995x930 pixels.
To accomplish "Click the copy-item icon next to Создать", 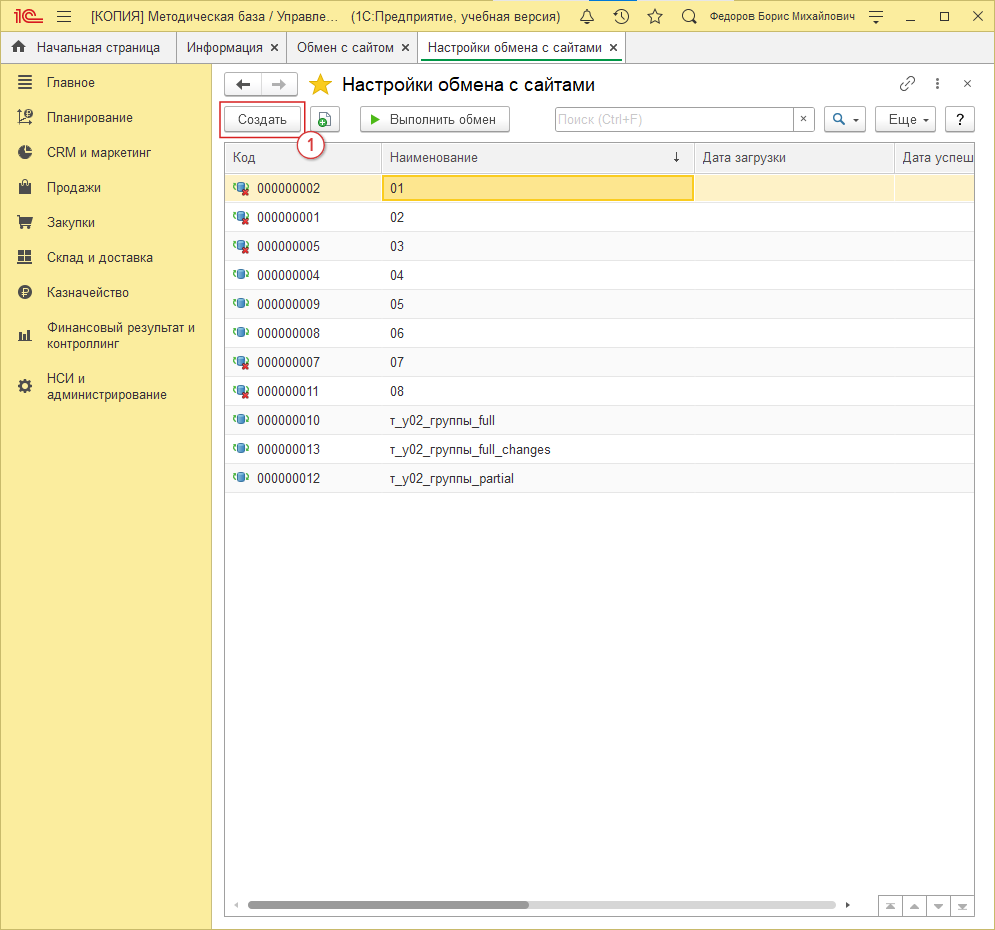I will [x=324, y=119].
